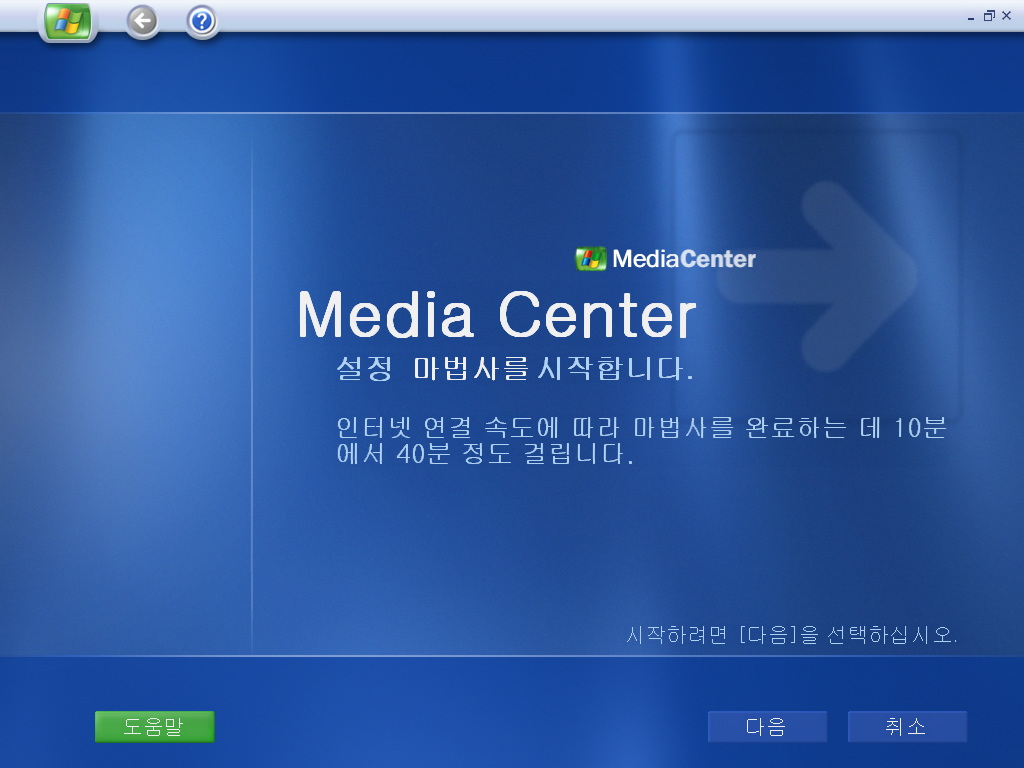Click the green 도움말 button
Image resolution: width=1024 pixels, height=768 pixels.
coord(154,726)
